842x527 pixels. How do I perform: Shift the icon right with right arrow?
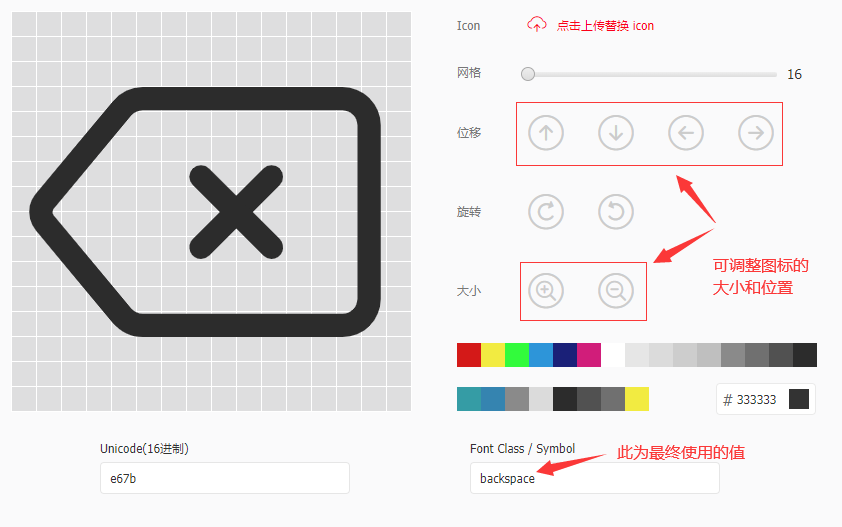[x=756, y=133]
